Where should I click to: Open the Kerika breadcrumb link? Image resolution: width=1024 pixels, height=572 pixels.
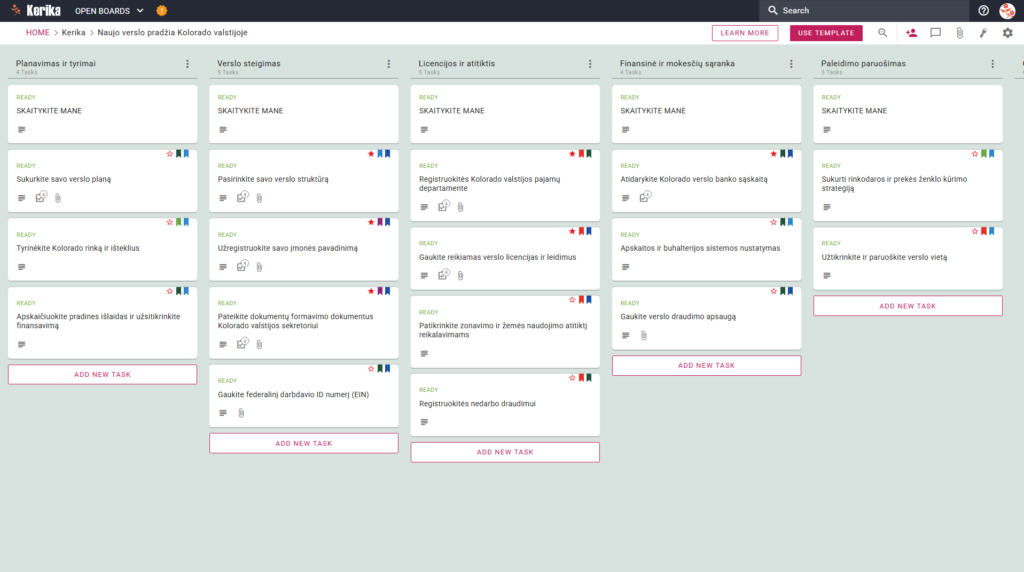(73, 33)
